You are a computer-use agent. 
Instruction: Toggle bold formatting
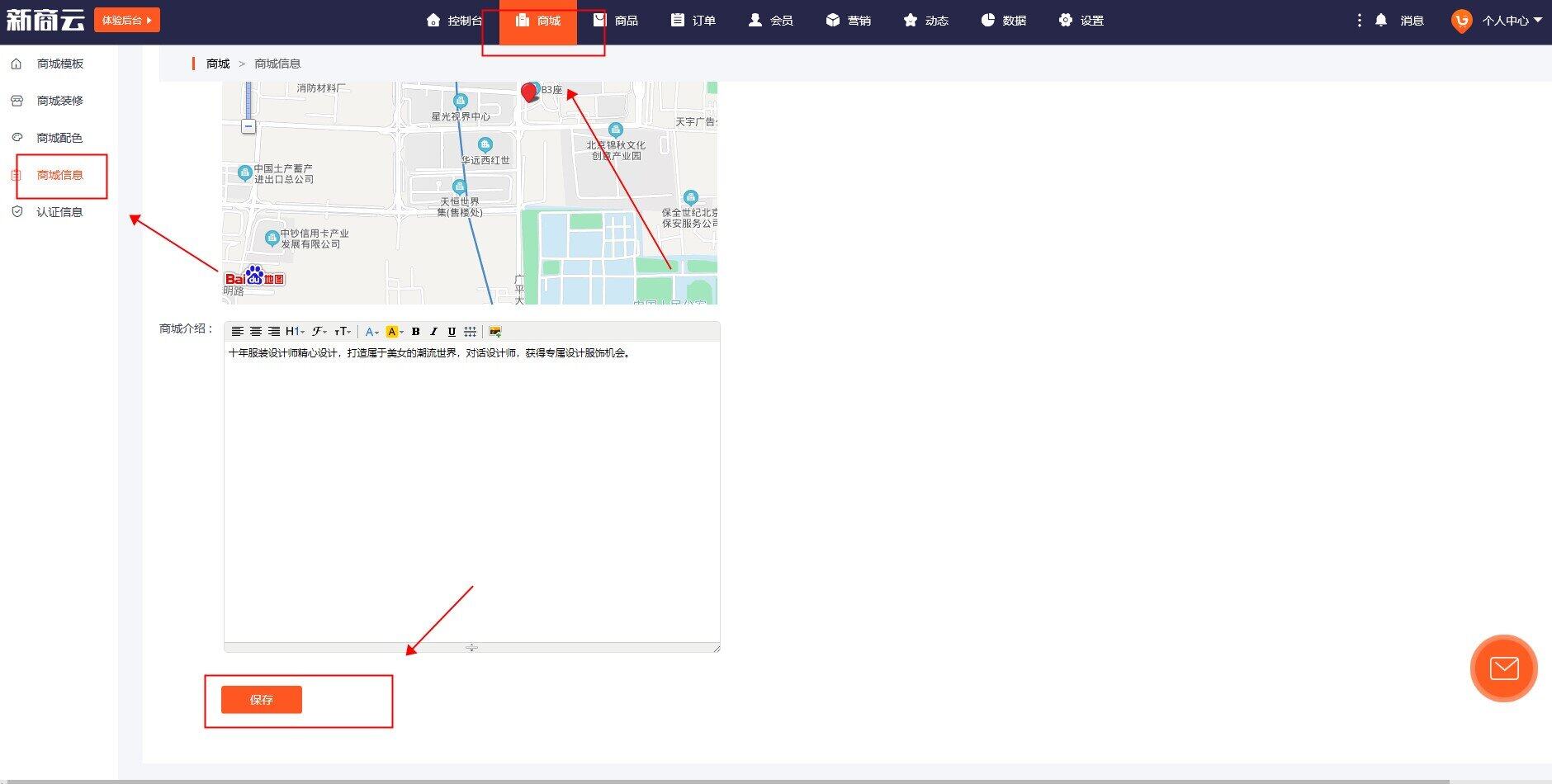(415, 332)
